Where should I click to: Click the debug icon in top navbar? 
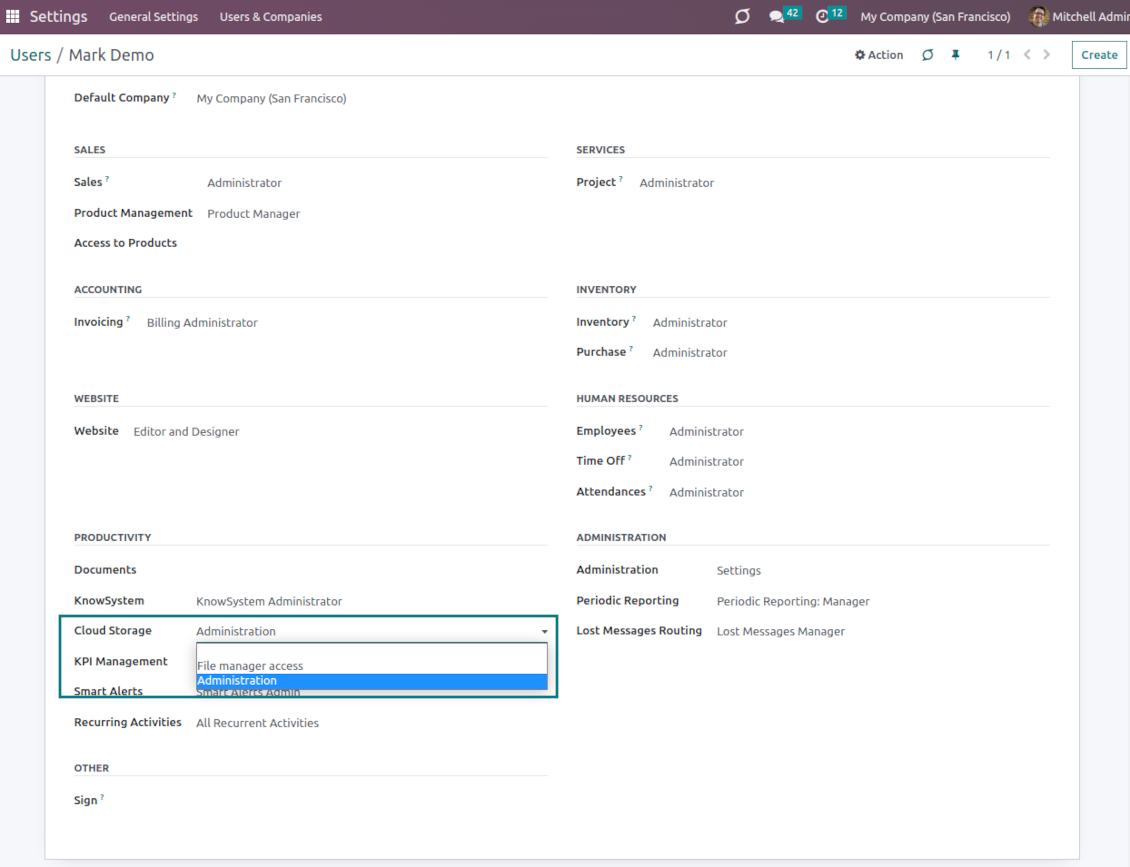point(742,16)
